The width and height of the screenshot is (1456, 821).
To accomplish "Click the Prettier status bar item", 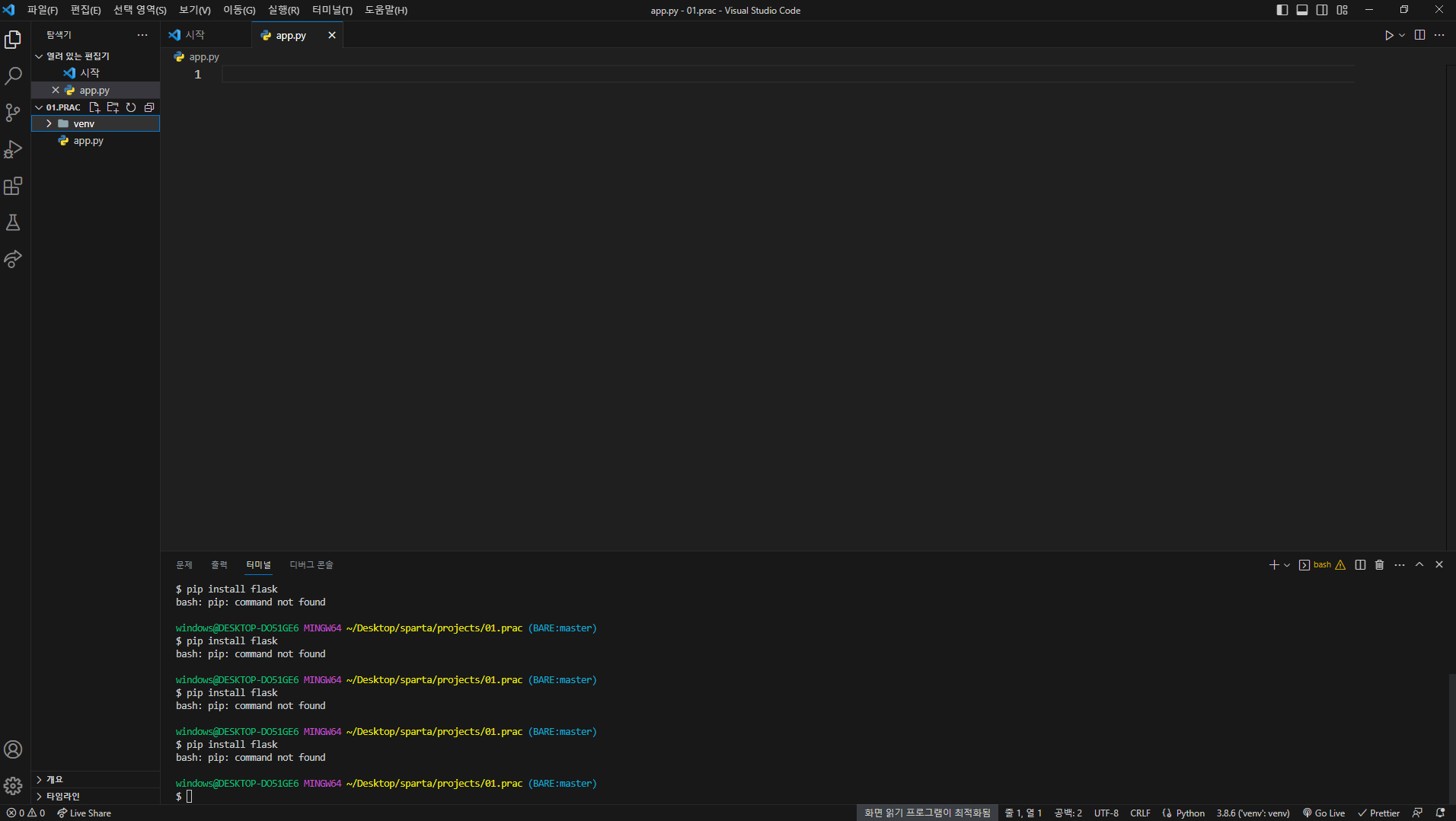I will coord(1378,813).
